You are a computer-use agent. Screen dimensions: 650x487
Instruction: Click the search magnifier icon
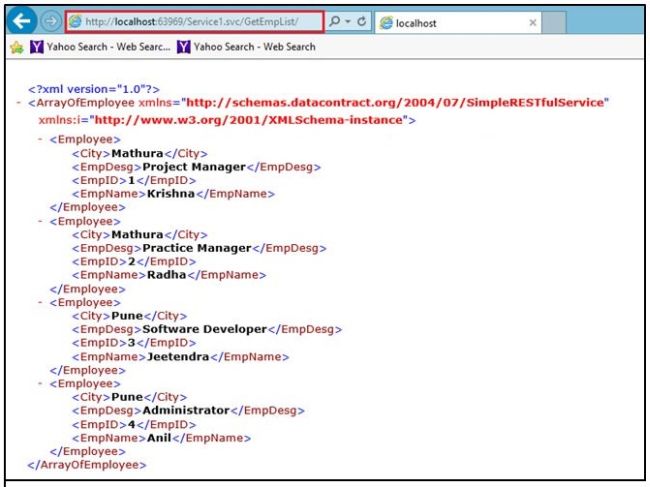click(x=335, y=21)
